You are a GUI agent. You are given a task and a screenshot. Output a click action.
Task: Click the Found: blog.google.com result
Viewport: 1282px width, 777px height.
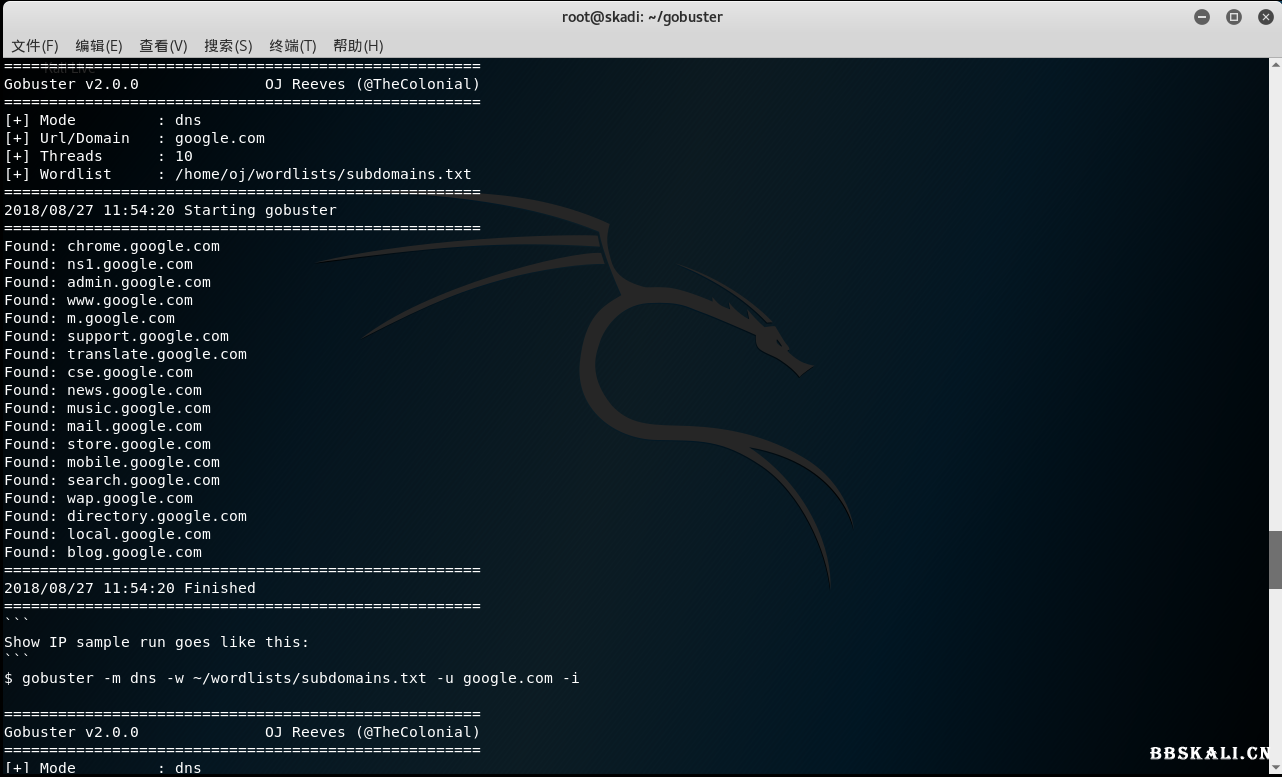(x=103, y=552)
